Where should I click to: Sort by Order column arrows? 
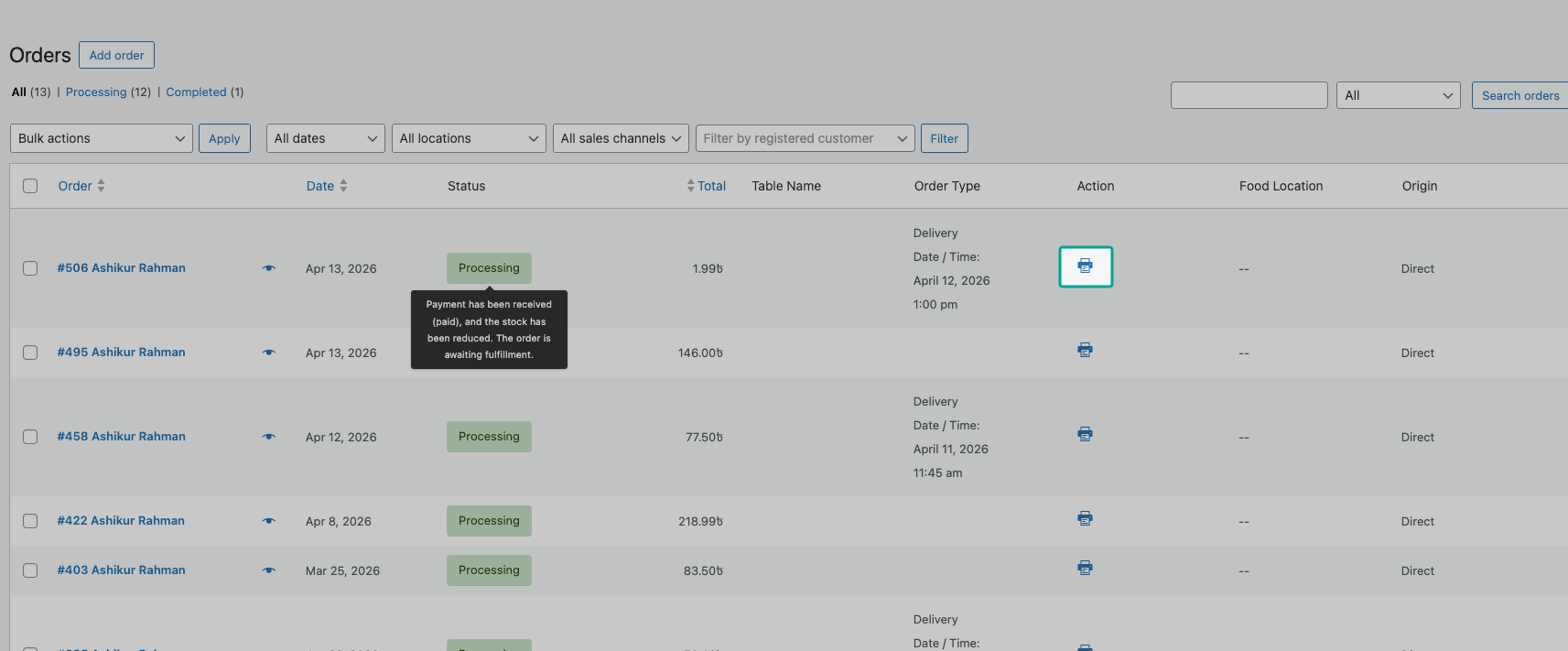click(101, 185)
